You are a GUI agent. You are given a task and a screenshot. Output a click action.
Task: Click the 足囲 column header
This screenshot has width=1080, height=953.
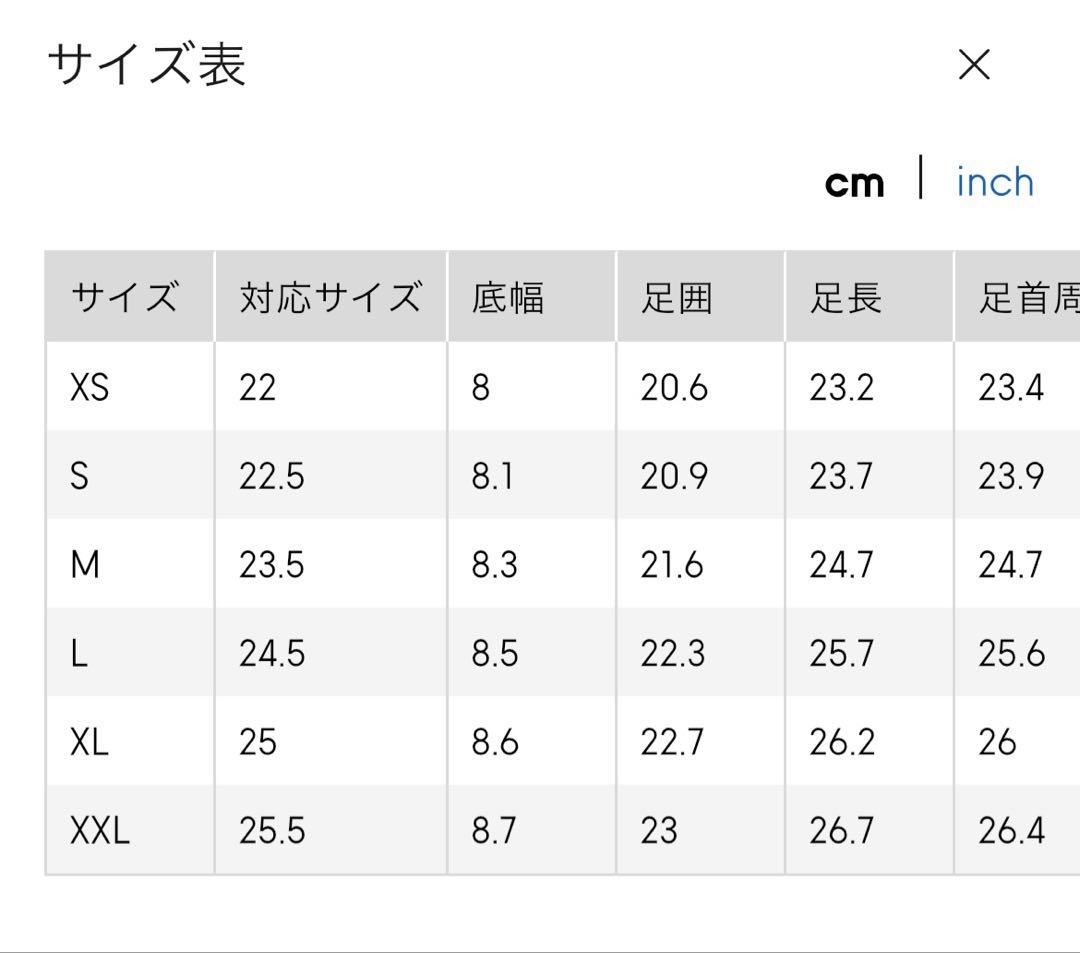point(677,298)
